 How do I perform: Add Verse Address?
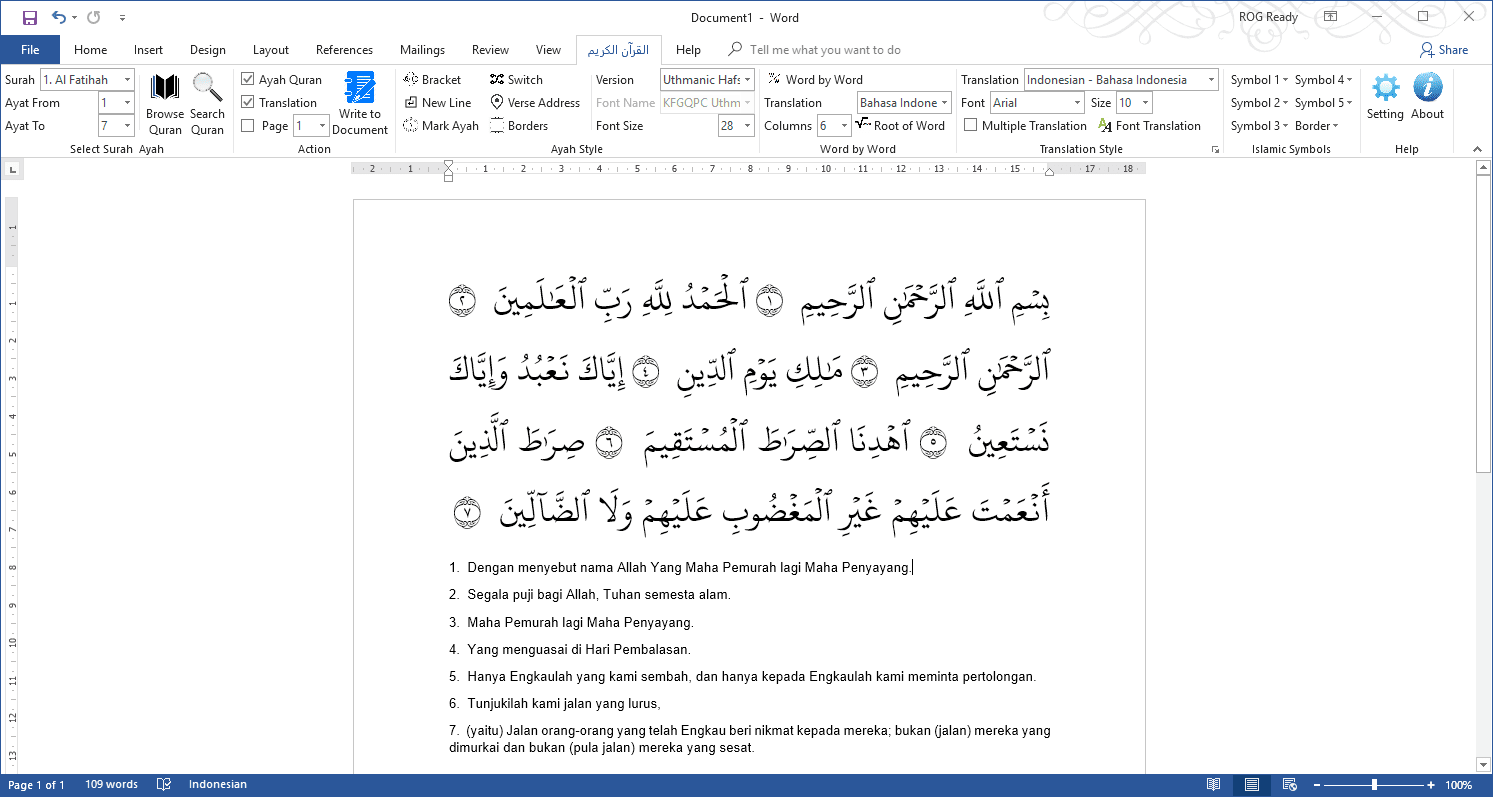(x=535, y=103)
